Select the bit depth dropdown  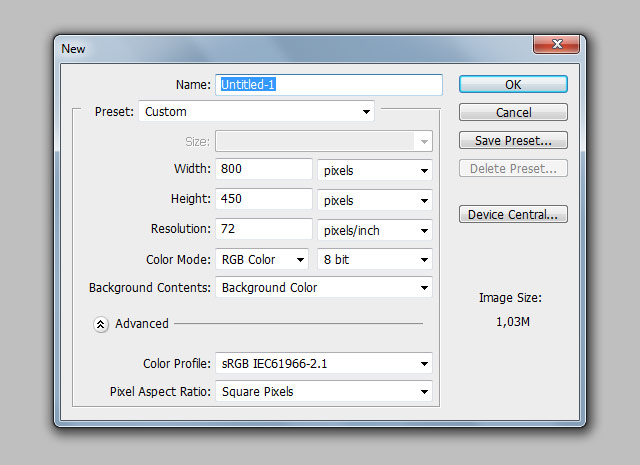click(x=374, y=260)
